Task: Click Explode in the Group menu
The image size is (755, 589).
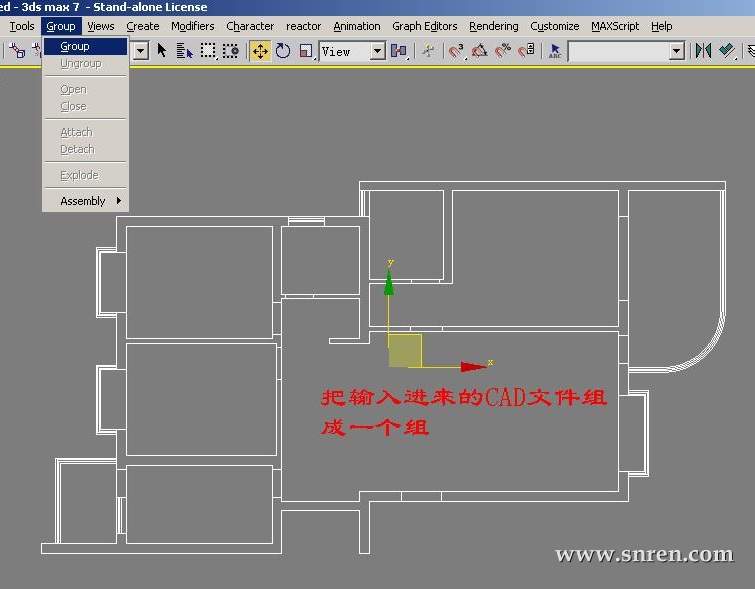Action: click(86, 175)
